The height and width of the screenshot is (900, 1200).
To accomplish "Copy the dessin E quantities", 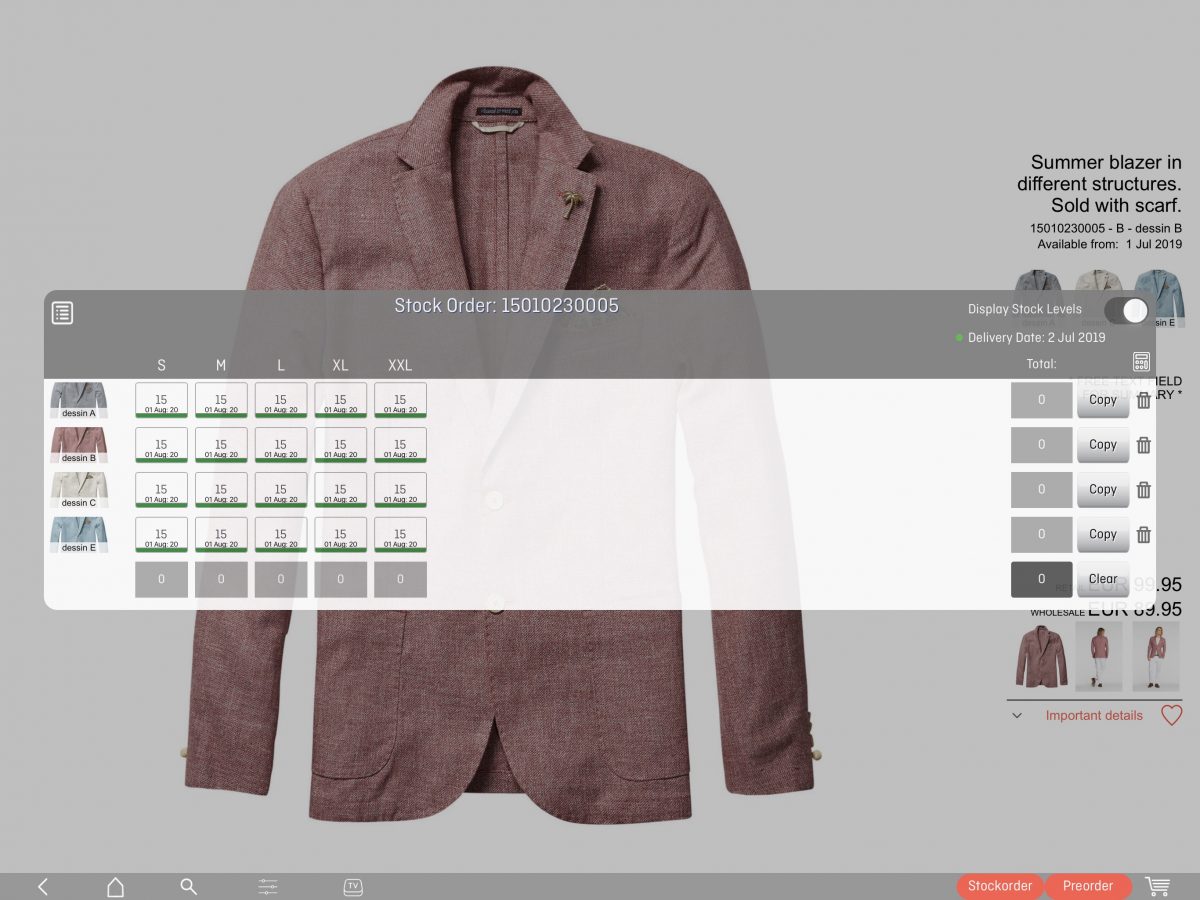I will click(1103, 535).
